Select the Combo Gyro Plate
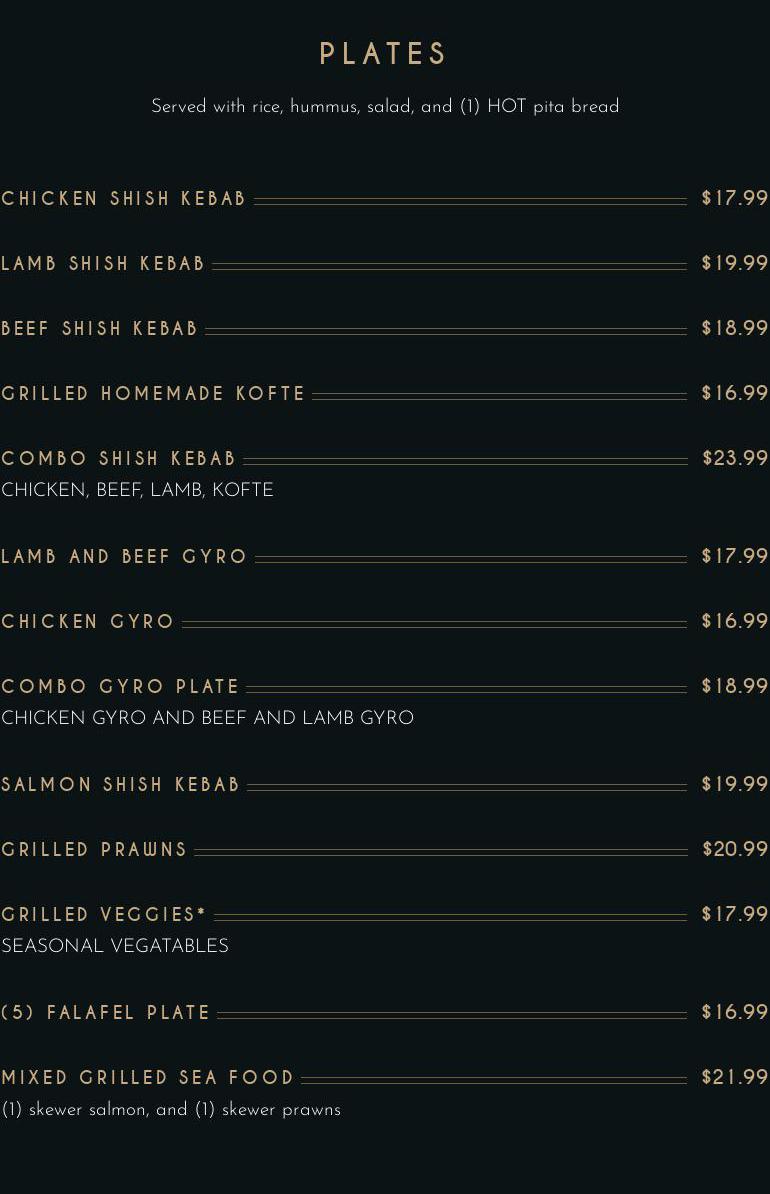 click(x=121, y=687)
